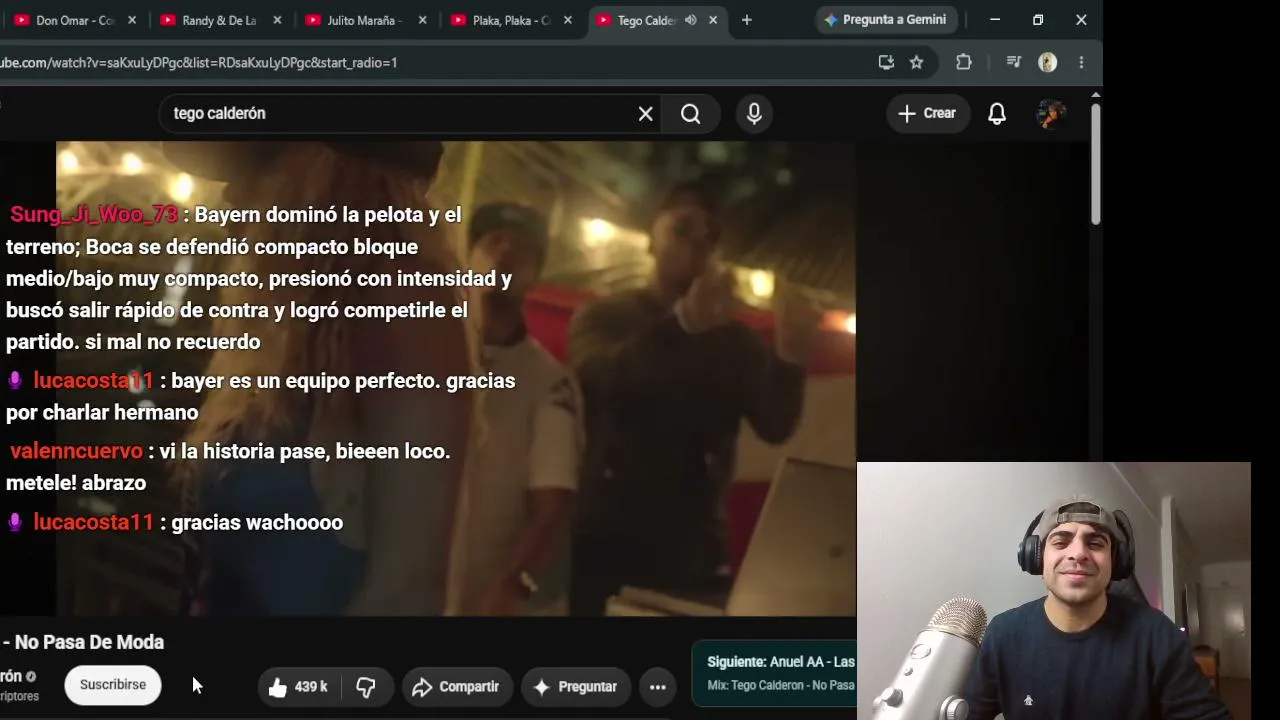The image size is (1280, 720).
Task: Select the active Tego Calder tab
Action: click(x=645, y=20)
